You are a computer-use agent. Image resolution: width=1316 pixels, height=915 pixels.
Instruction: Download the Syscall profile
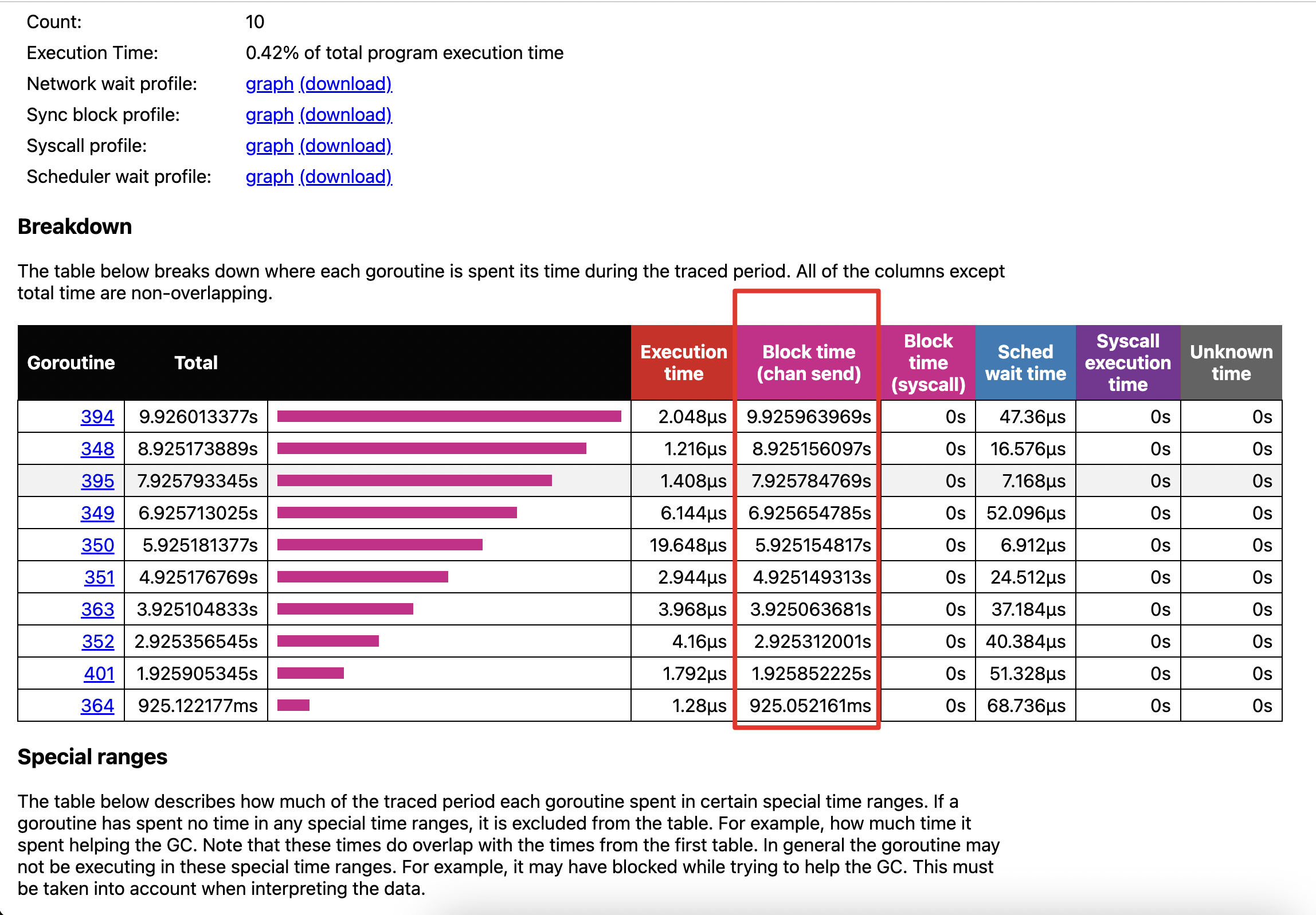coord(346,146)
